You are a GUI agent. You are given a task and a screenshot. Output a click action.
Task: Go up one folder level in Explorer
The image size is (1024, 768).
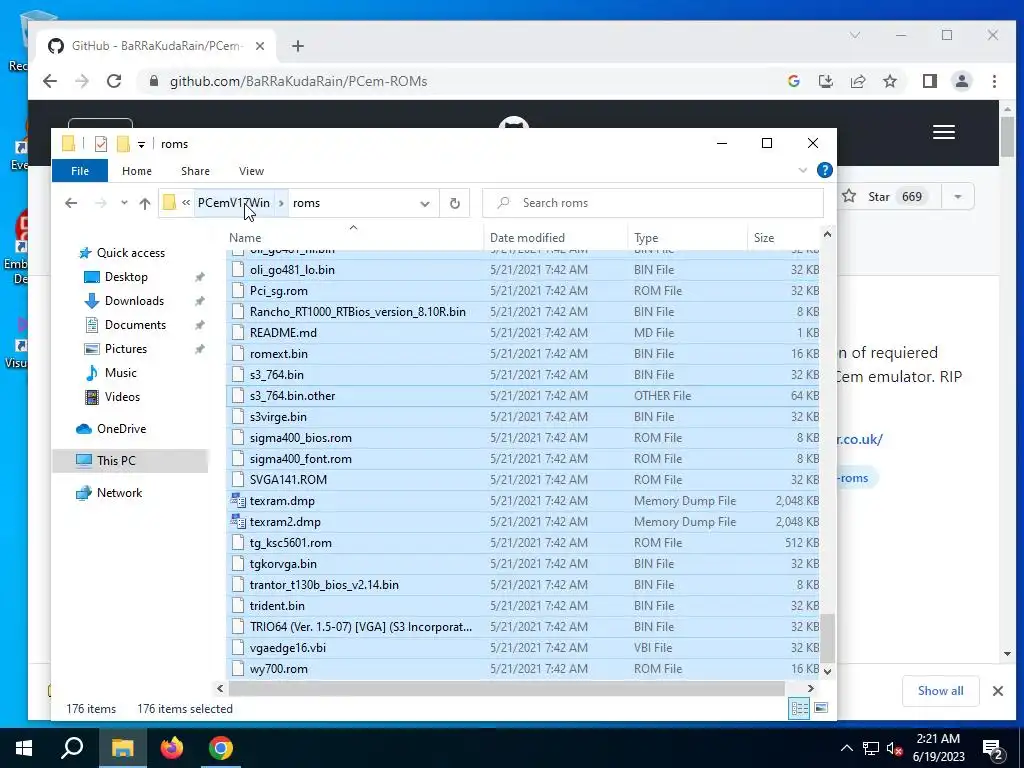click(145, 203)
